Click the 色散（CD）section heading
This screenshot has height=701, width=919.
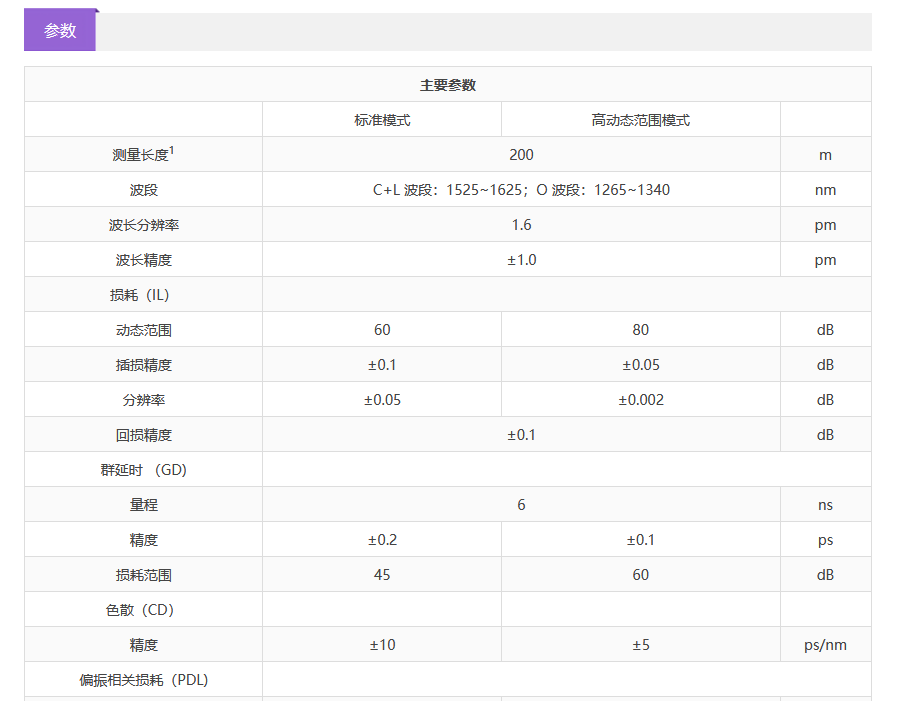pyautogui.click(x=144, y=610)
